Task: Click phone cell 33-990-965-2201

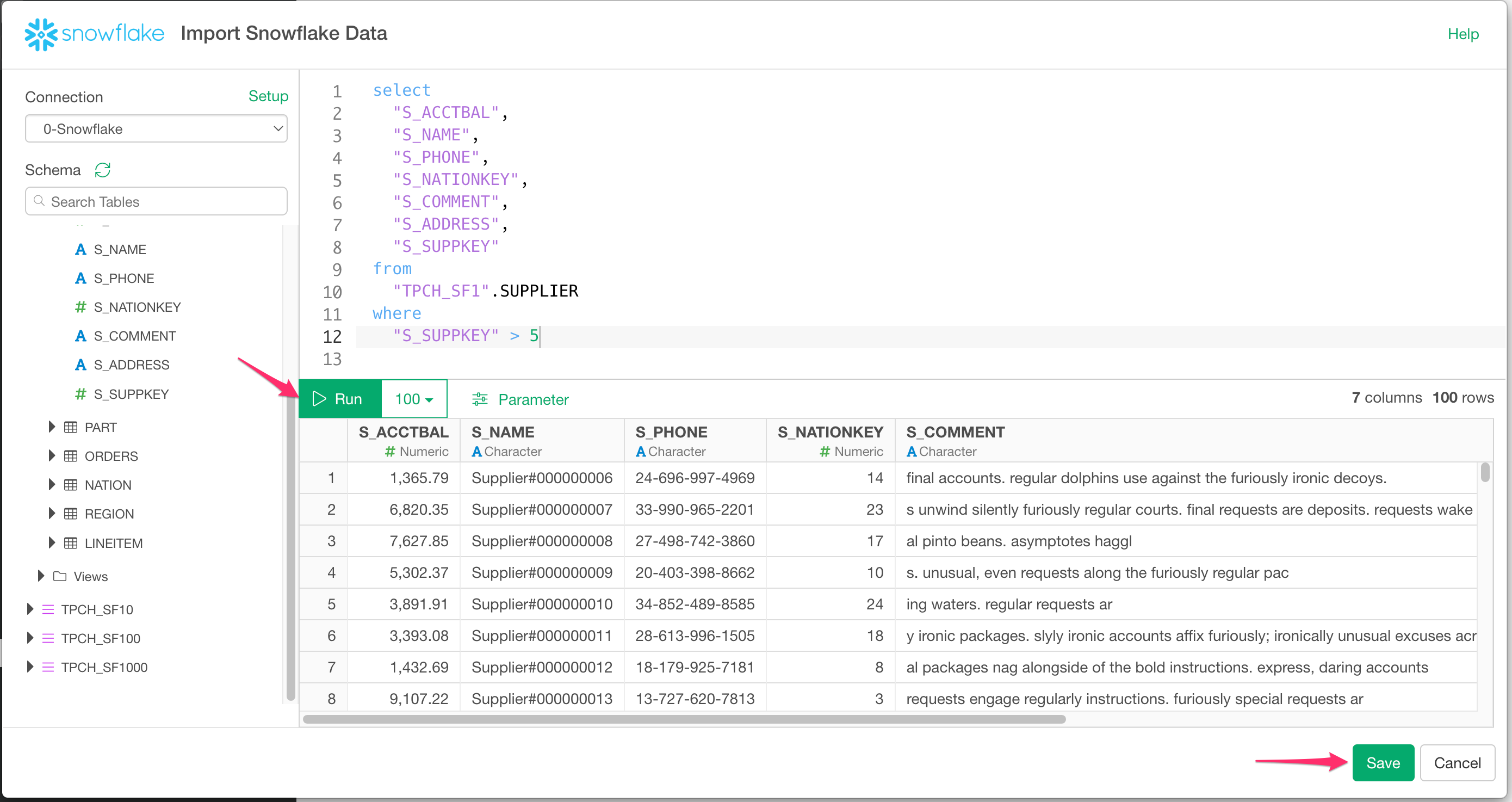Action: pos(695,510)
